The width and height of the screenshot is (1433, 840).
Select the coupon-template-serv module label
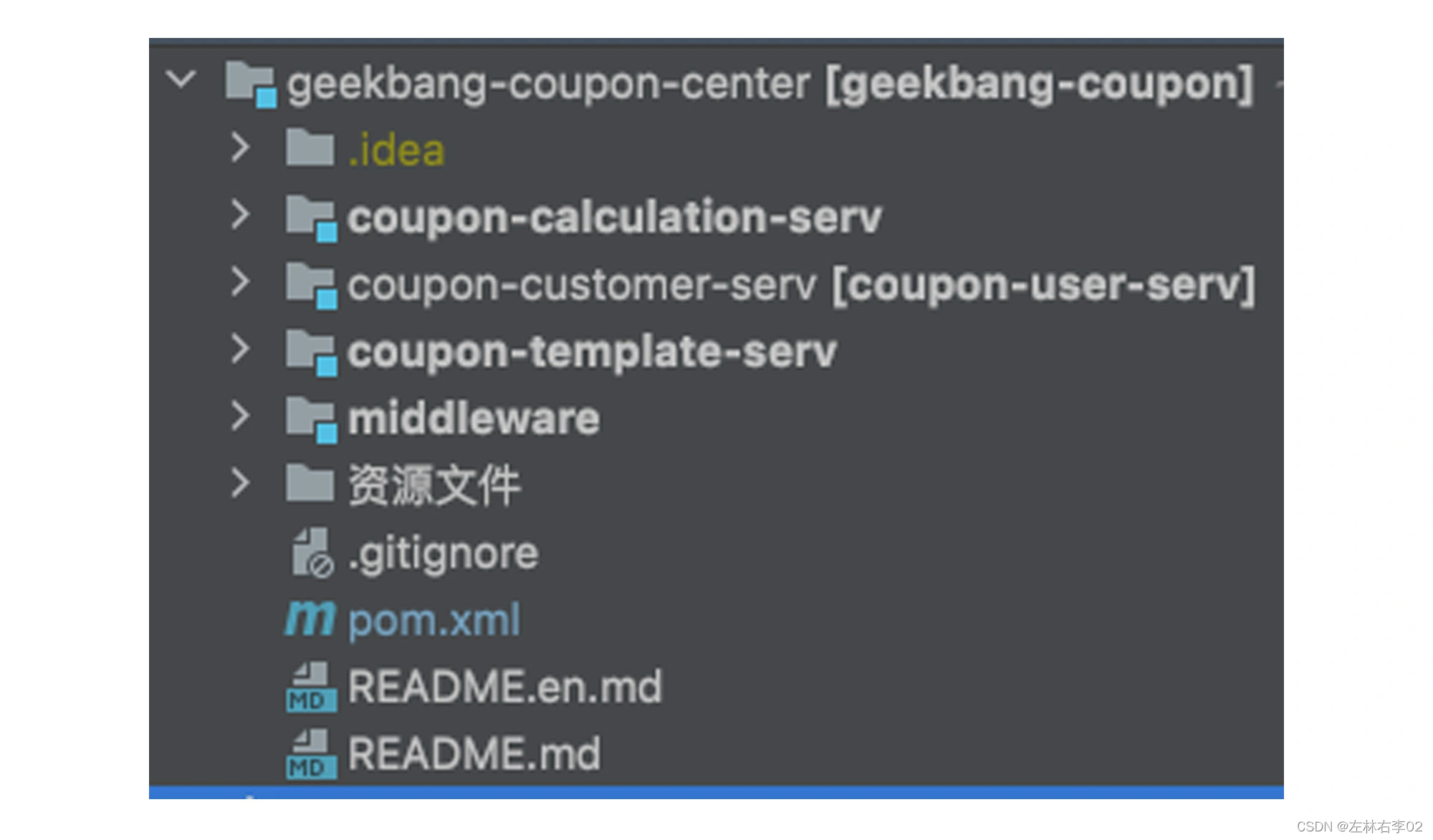[592, 352]
